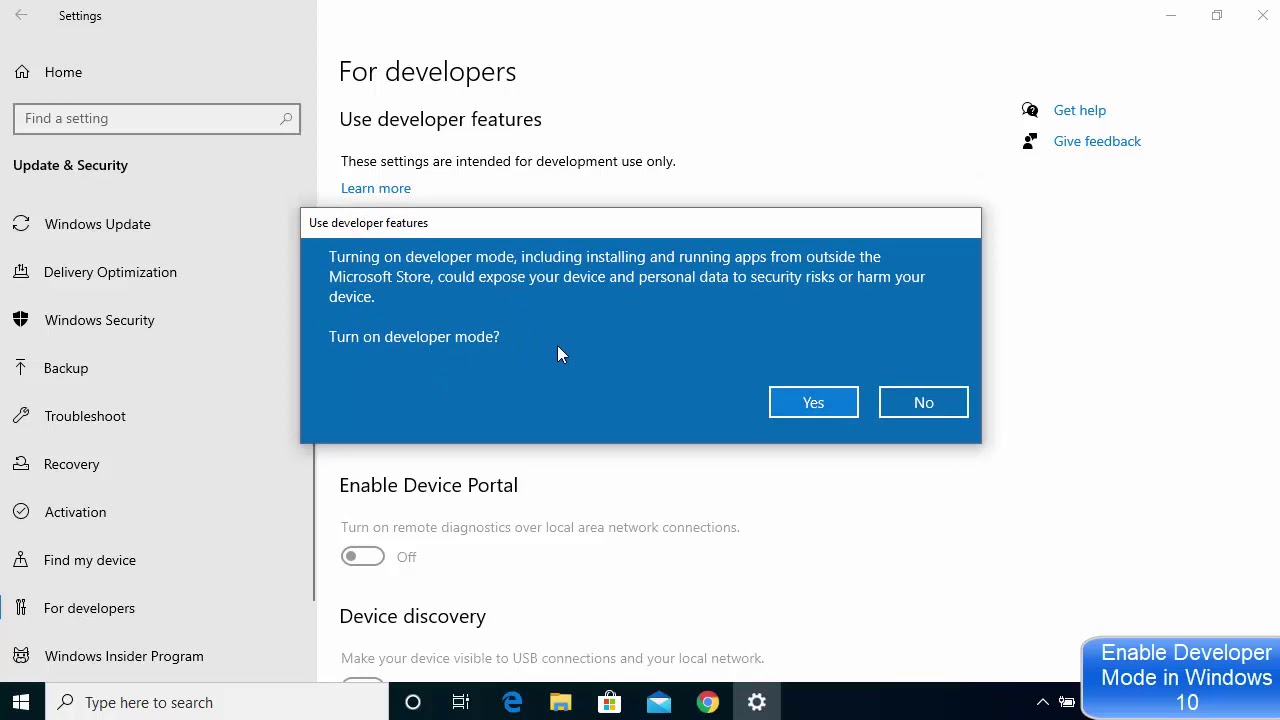Open Cortana from the taskbar
Viewport: 1280px width, 720px height.
[412, 702]
